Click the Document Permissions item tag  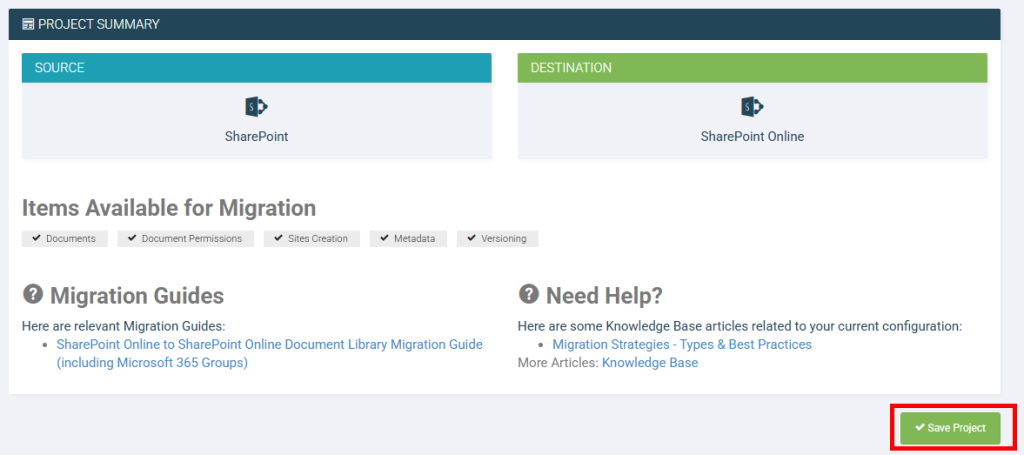[185, 239]
